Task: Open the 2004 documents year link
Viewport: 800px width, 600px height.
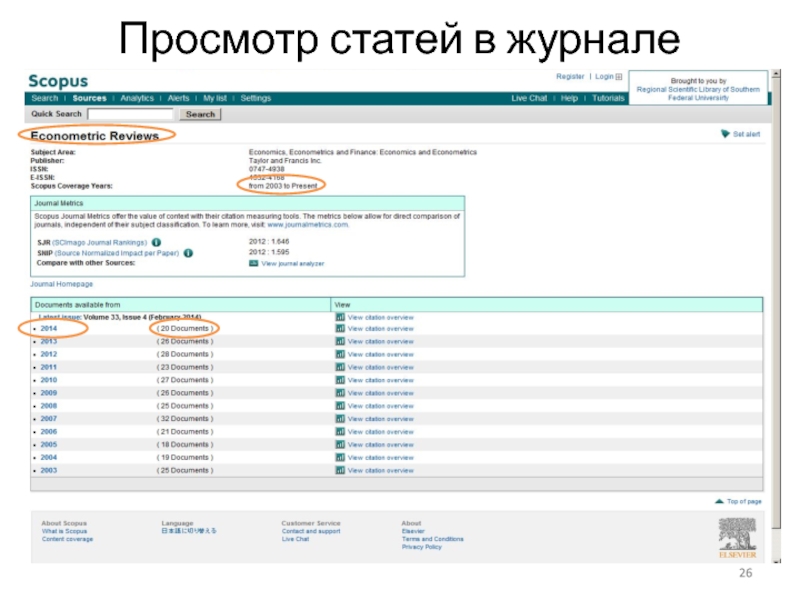Action: point(48,458)
